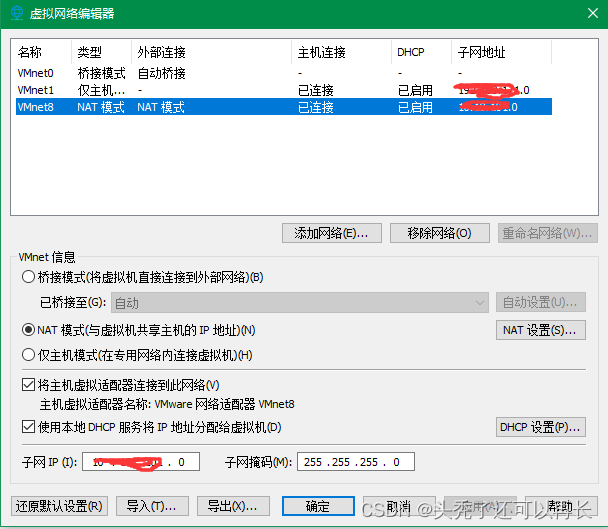
Task: Click the 帮助 button
Action: (x=561, y=506)
